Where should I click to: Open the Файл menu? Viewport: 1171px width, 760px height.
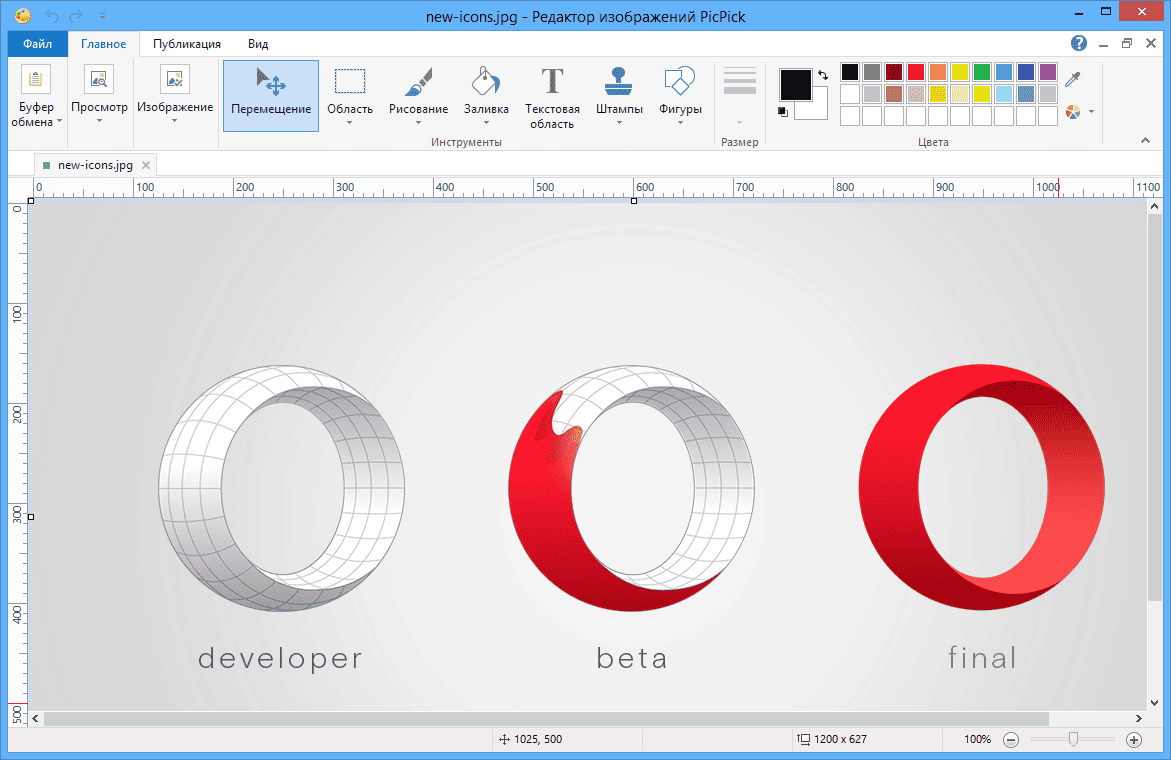[x=37, y=43]
